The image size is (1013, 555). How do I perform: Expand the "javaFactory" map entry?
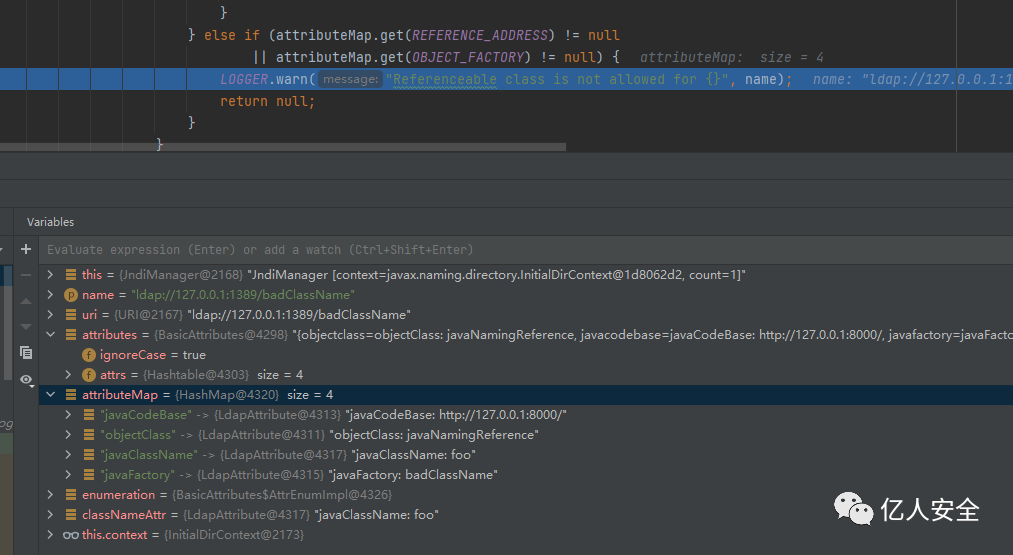tap(68, 475)
